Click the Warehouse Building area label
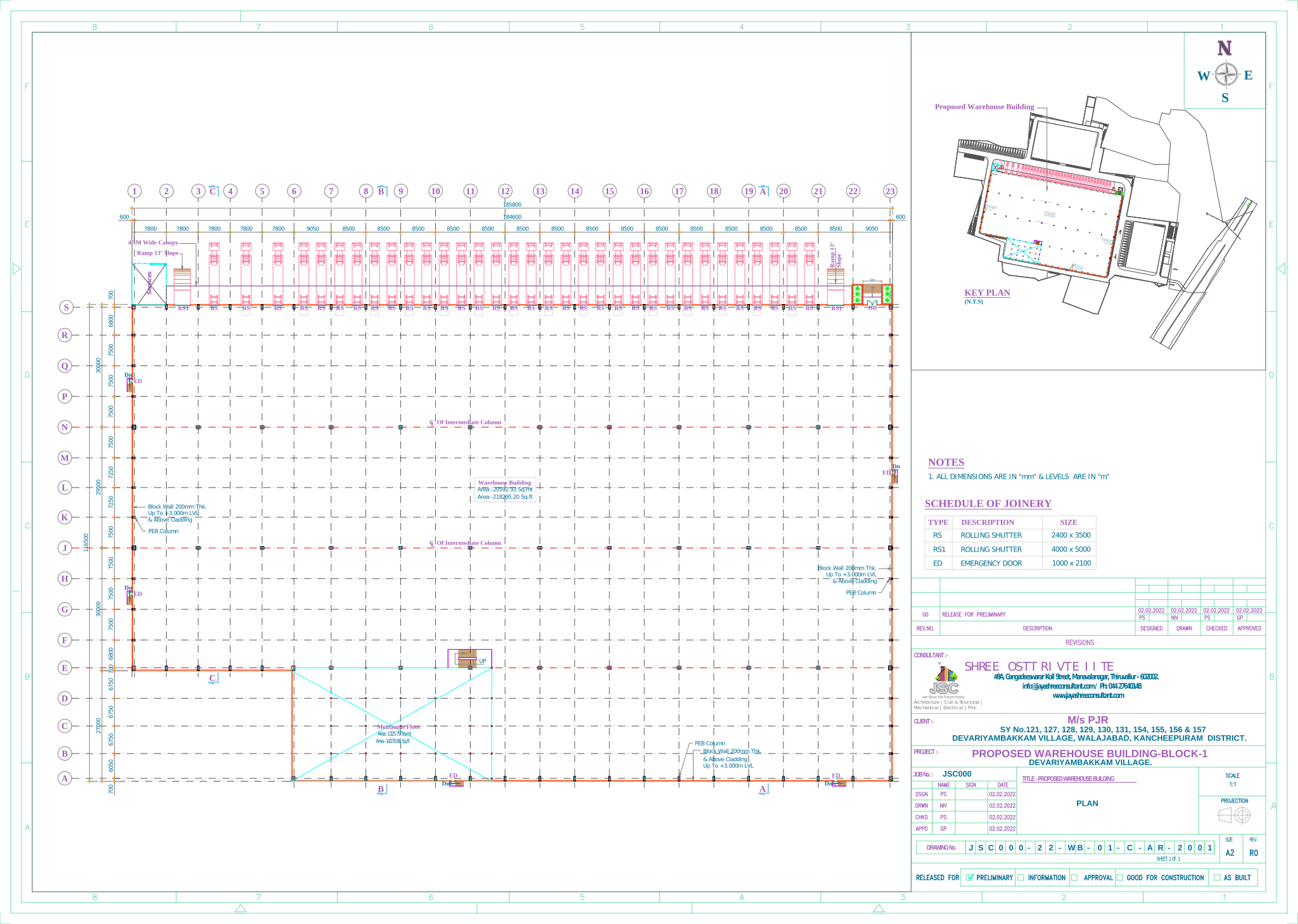This screenshot has width=1298, height=924. (505, 490)
